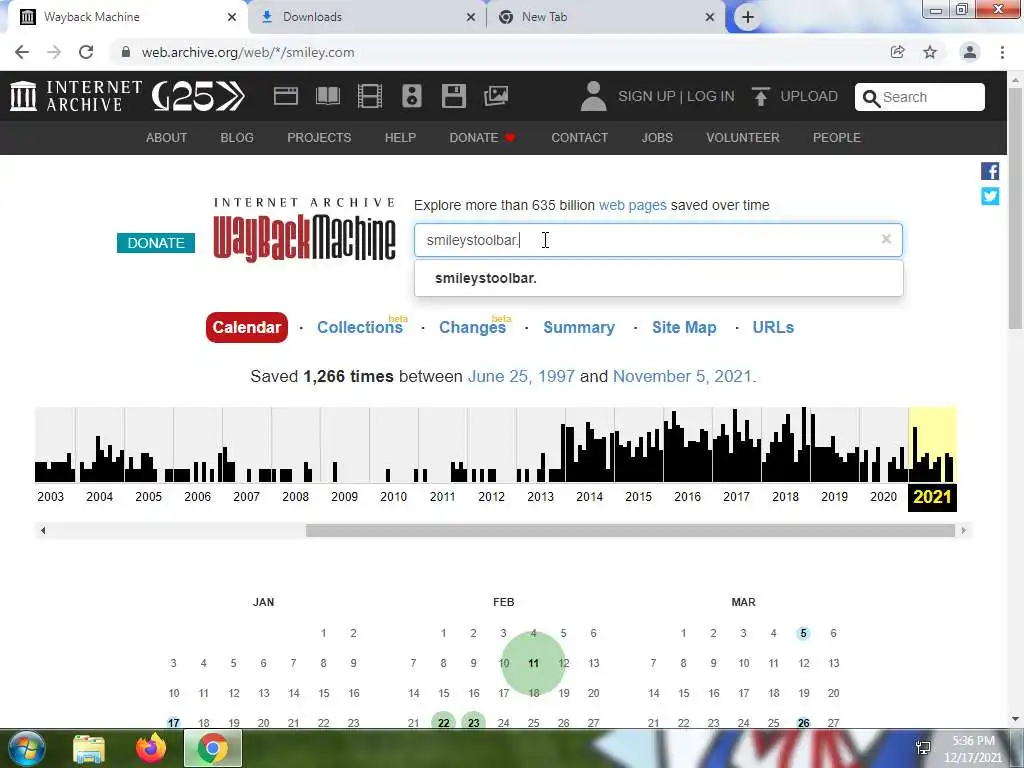Open the Summary view
This screenshot has width=1024, height=768.
click(x=579, y=327)
